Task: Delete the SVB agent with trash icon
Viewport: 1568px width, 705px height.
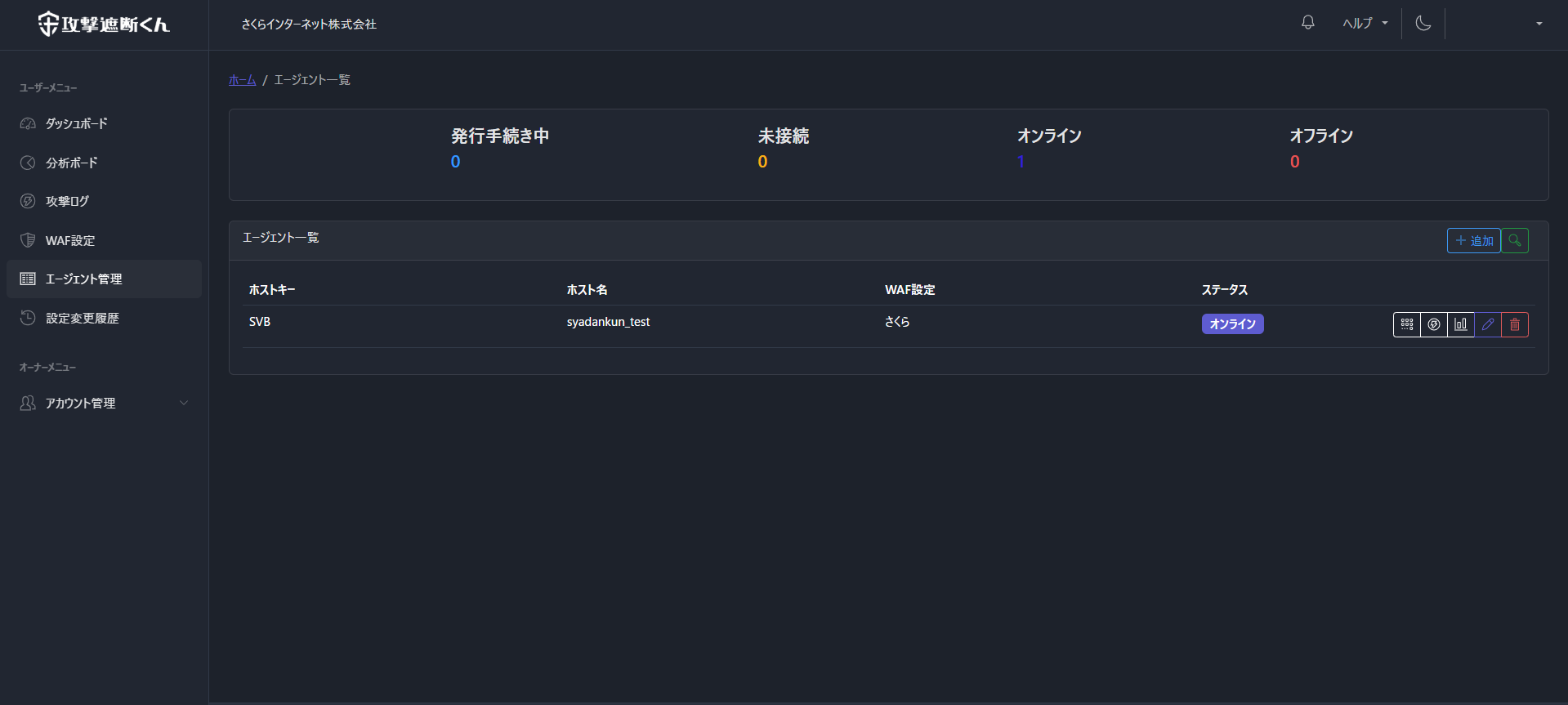Action: coord(1514,324)
